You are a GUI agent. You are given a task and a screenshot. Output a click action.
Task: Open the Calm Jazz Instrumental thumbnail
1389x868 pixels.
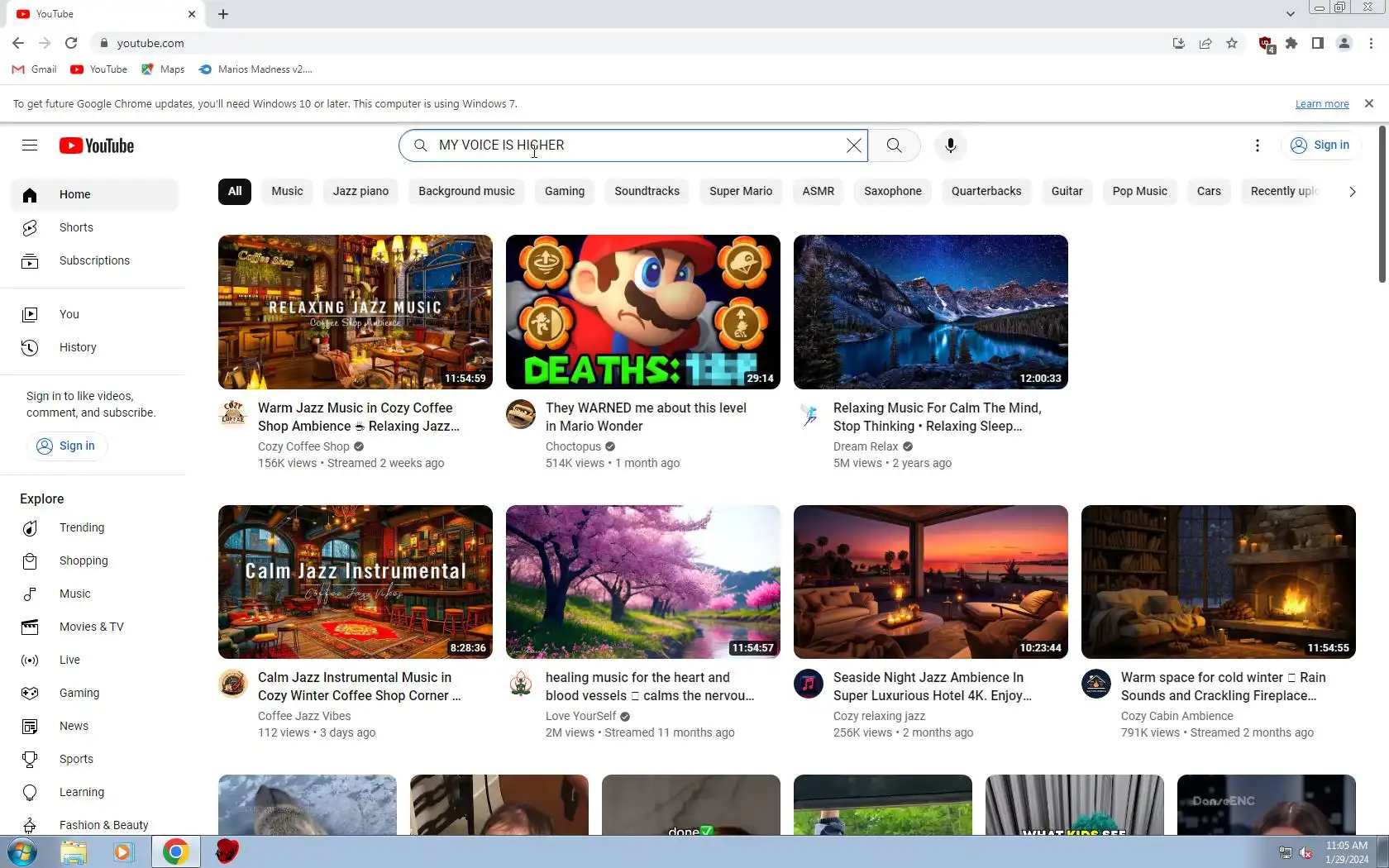click(x=356, y=582)
